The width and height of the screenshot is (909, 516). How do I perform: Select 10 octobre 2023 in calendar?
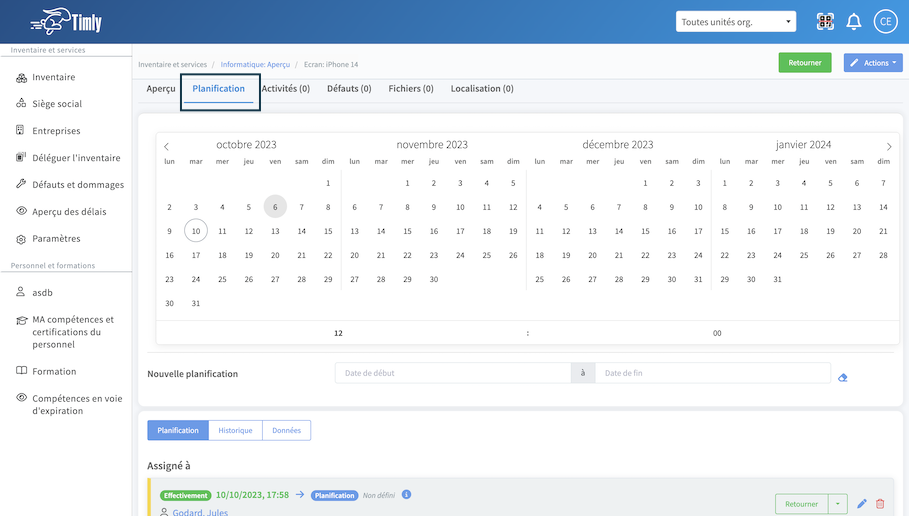point(196,231)
